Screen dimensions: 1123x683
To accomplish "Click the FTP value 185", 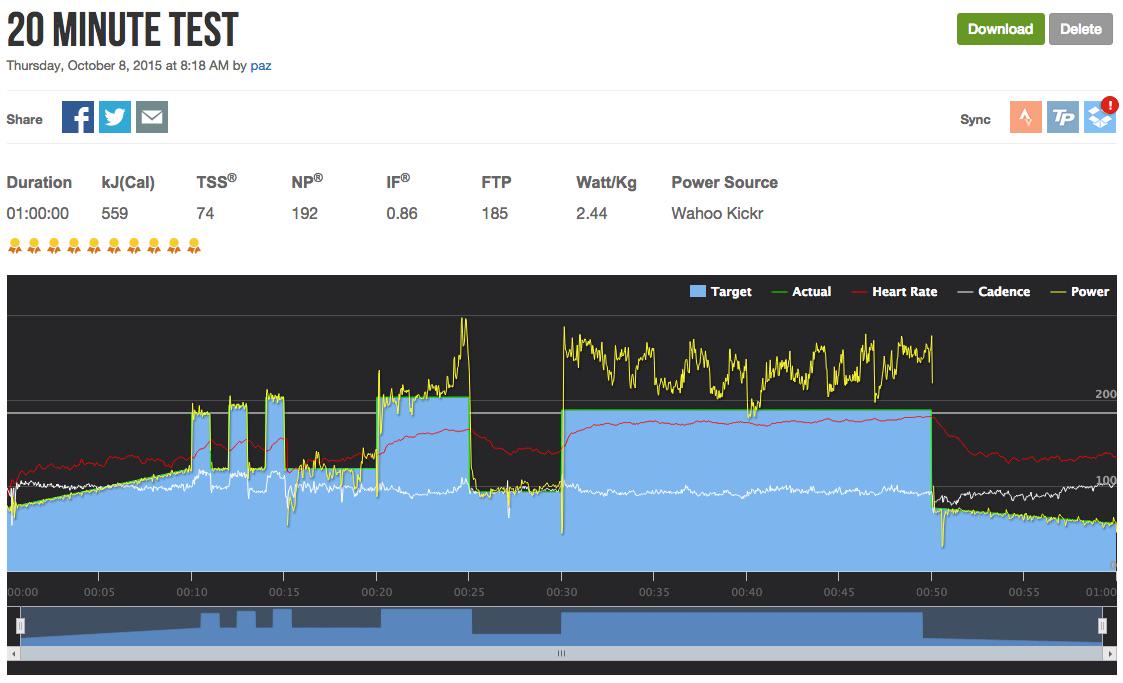I will coord(495,213).
